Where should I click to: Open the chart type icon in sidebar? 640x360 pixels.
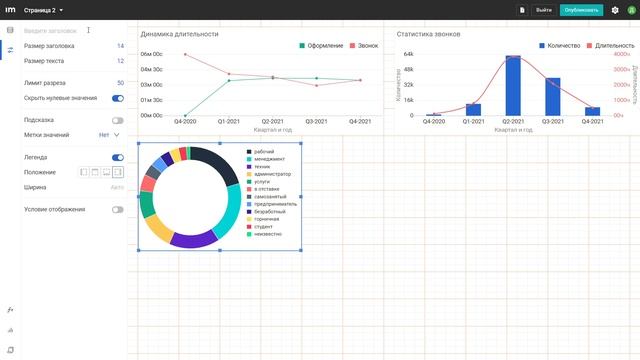coord(10,330)
